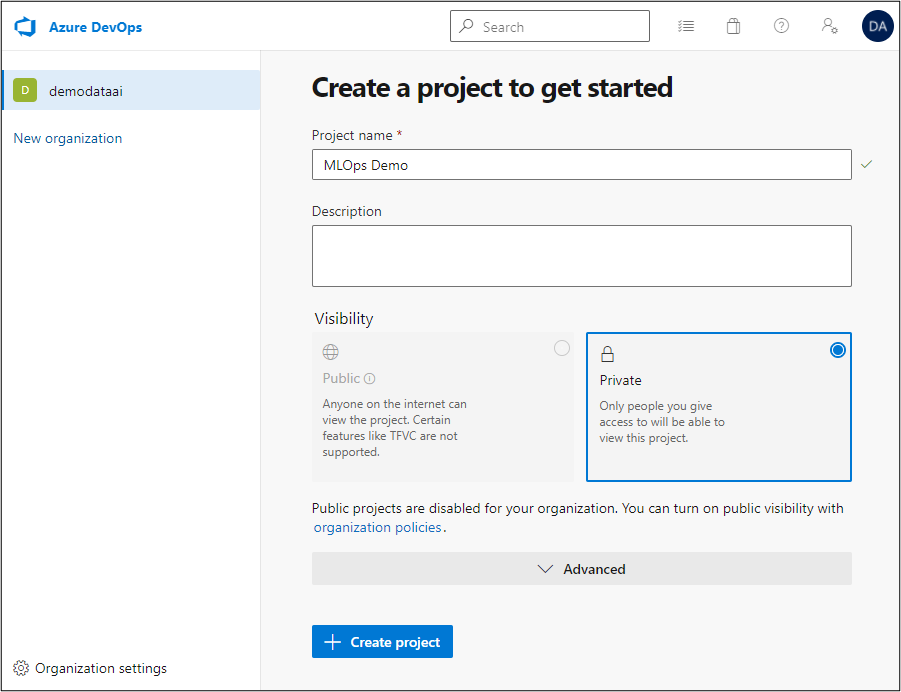Click the user settings person icon
Image resolution: width=901 pixels, height=692 pixels.
click(829, 25)
